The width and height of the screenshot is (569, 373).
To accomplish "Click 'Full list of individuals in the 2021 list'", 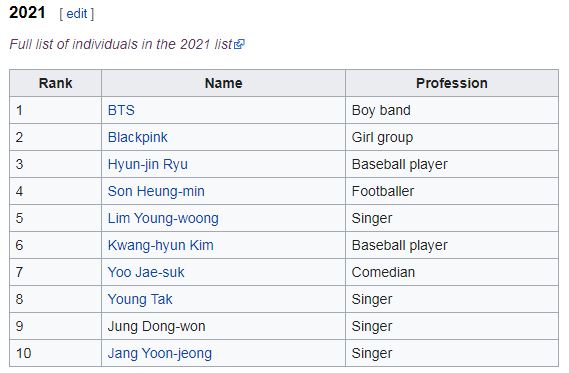I will coord(121,44).
